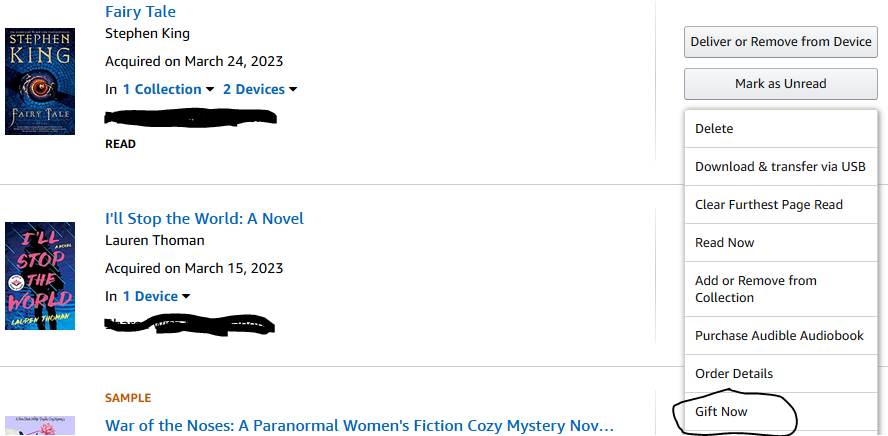Open War of the Noses cover thumbnail
Viewport: 888px width, 436px height.
(x=40, y=426)
